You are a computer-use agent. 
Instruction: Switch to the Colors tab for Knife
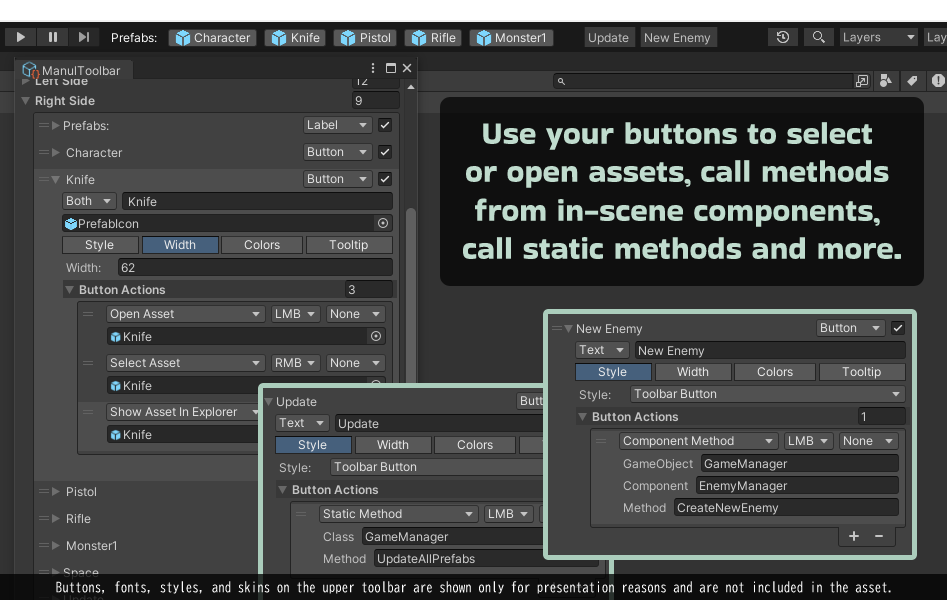coord(262,245)
